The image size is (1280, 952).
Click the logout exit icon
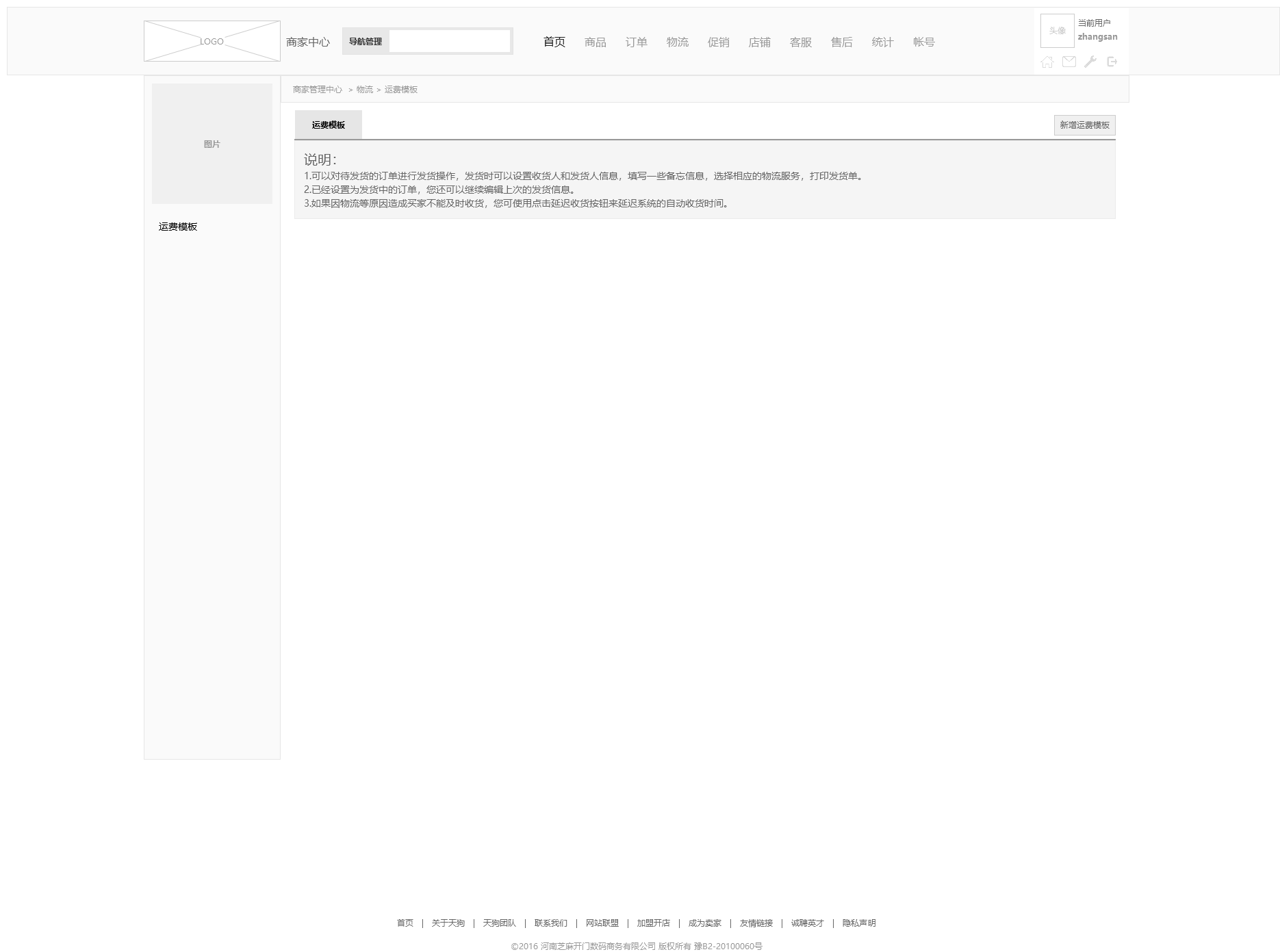1112,62
